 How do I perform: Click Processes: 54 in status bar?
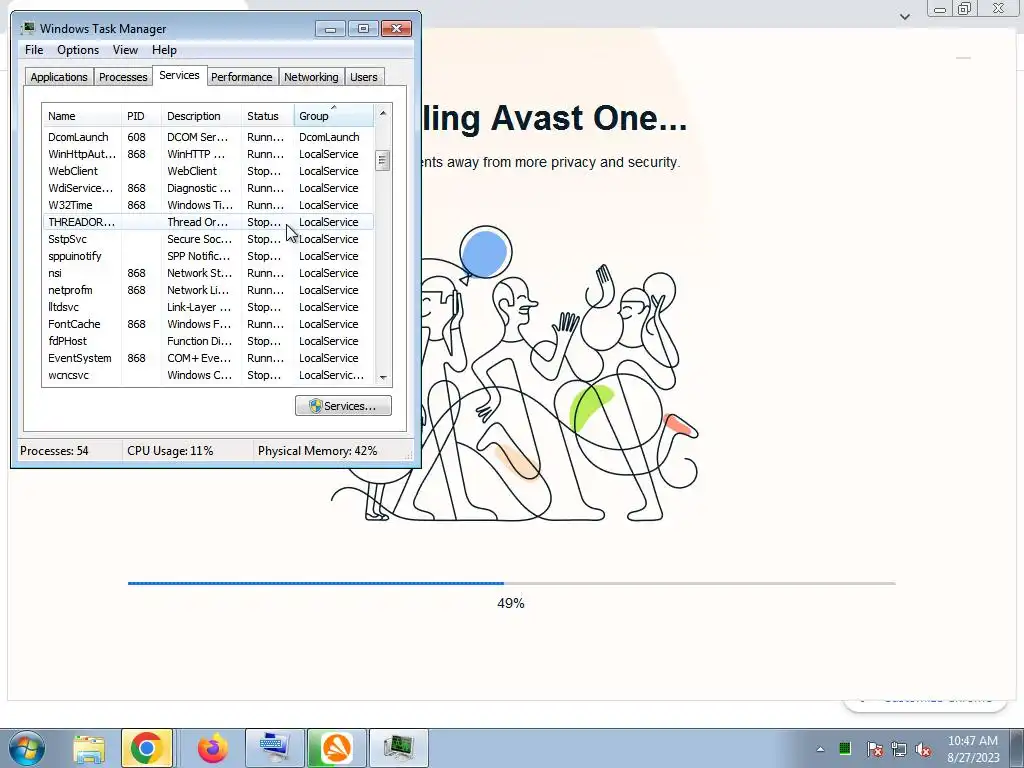54,451
